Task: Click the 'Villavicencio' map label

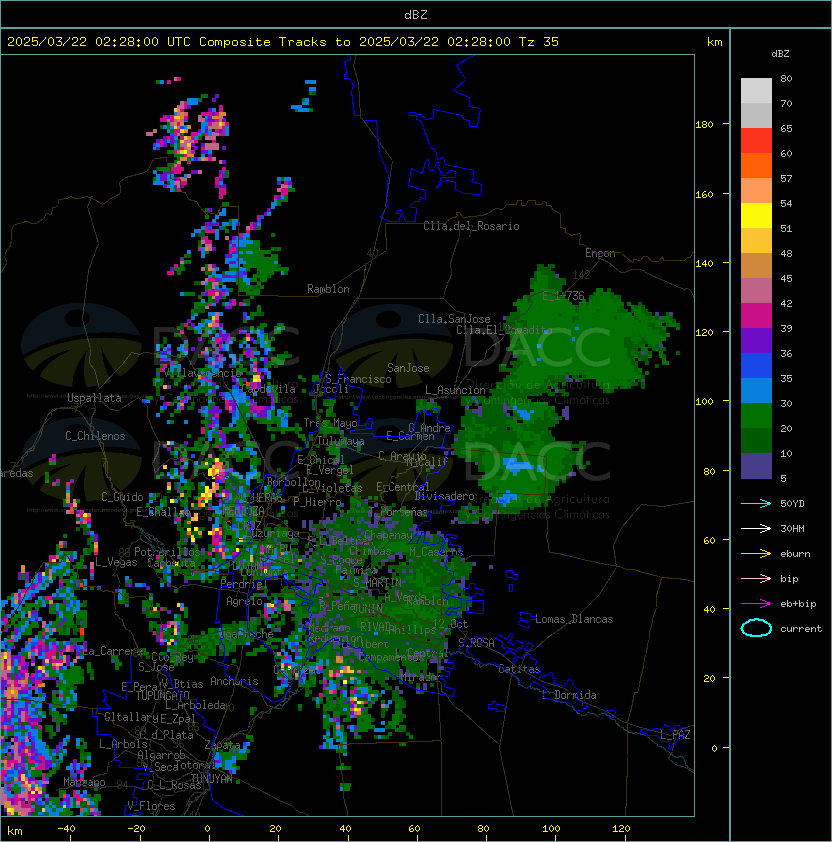Action: tap(203, 373)
